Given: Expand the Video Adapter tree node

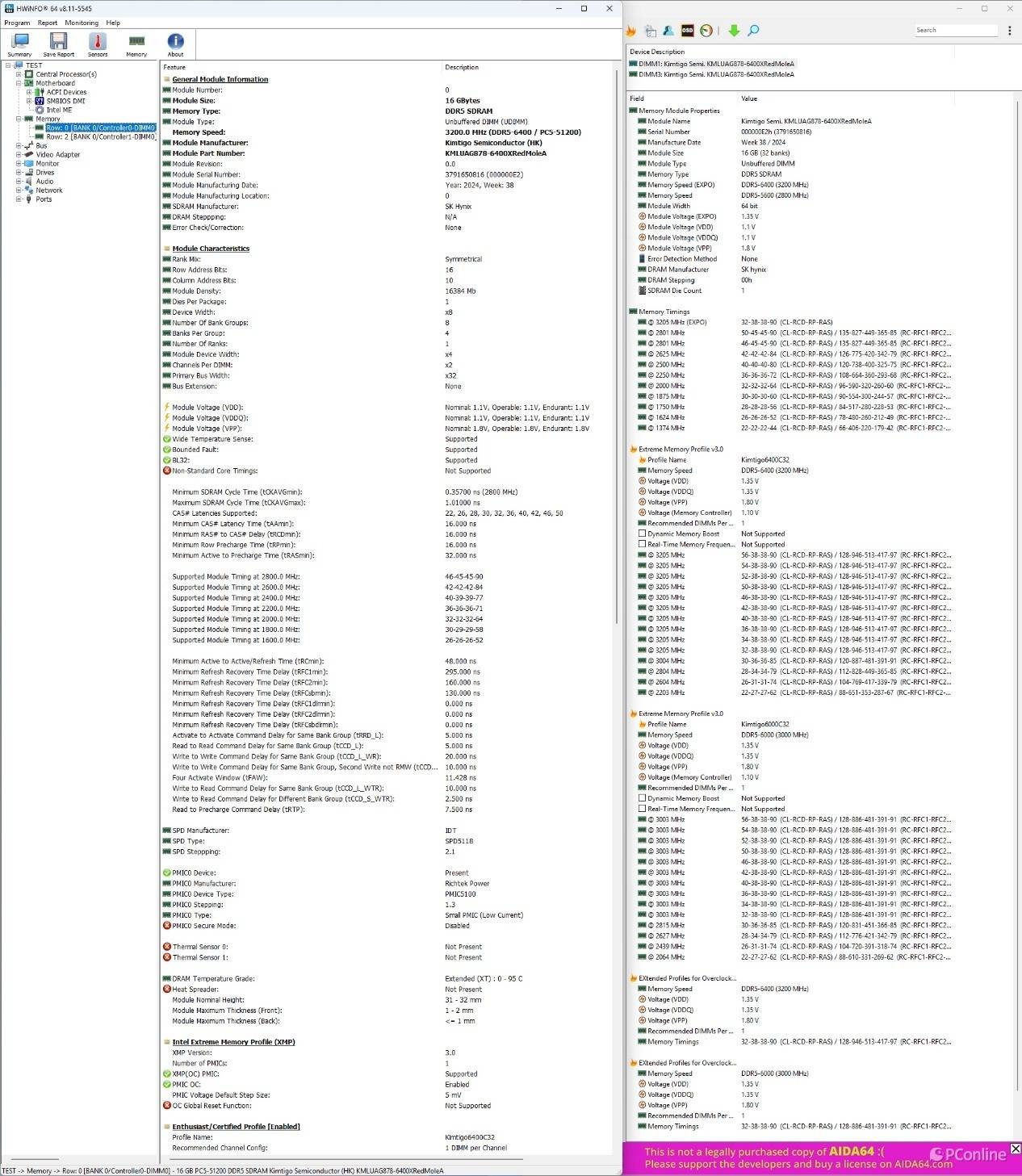Looking at the screenshot, I should 19,154.
